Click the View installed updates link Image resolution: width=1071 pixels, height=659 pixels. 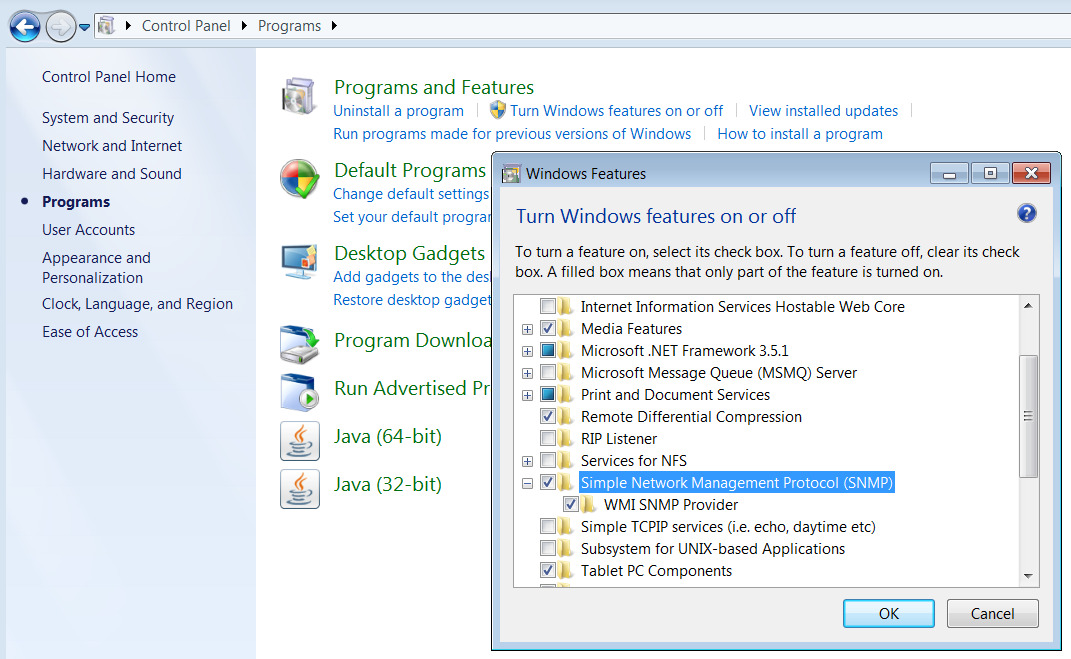pos(823,111)
